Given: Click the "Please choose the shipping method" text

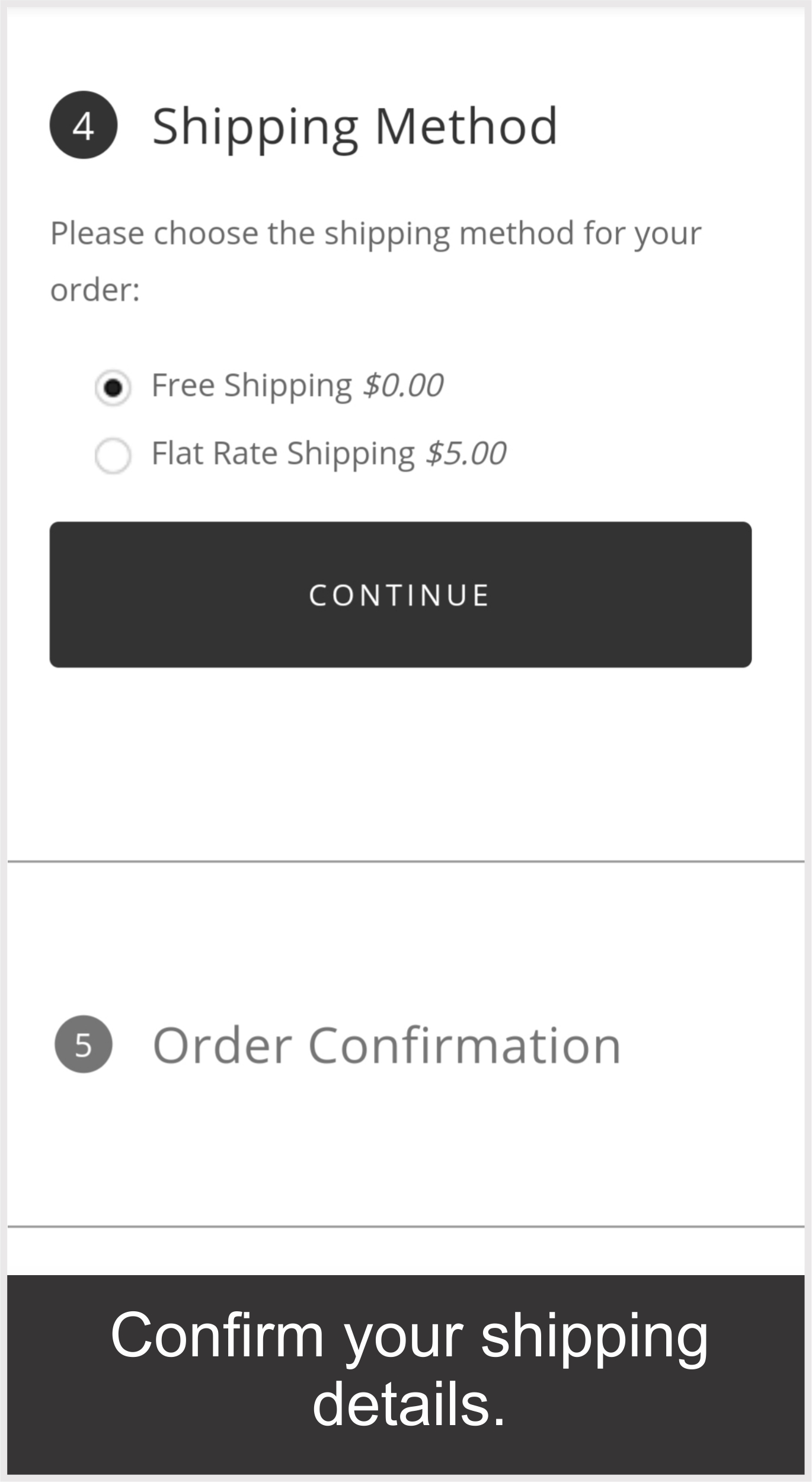Looking at the screenshot, I should click(x=376, y=233).
